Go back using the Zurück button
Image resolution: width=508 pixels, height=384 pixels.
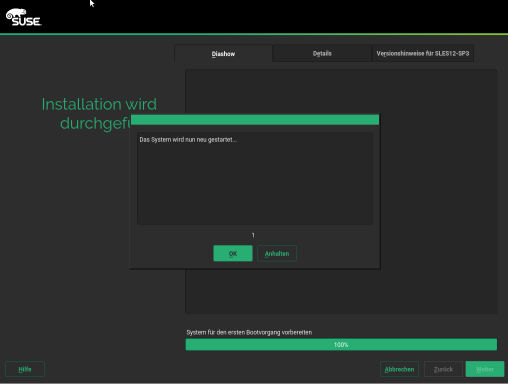coord(443,369)
